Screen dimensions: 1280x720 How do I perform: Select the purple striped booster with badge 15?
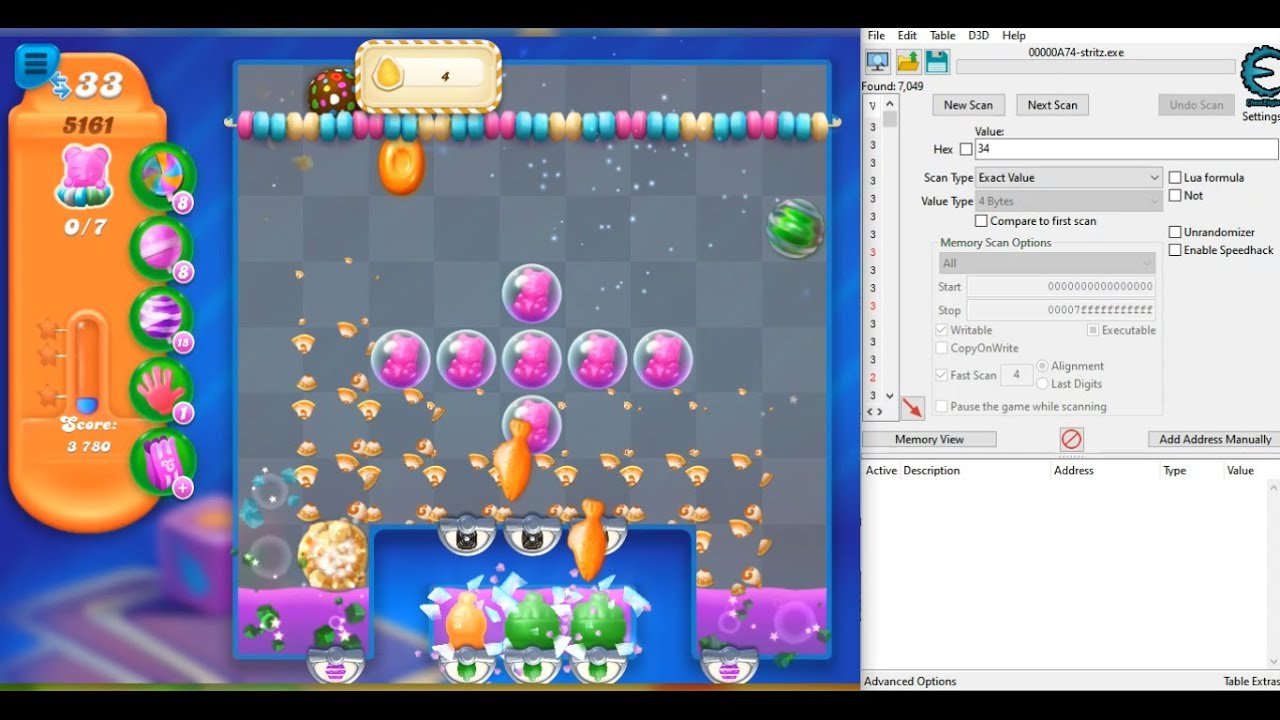[x=163, y=318]
